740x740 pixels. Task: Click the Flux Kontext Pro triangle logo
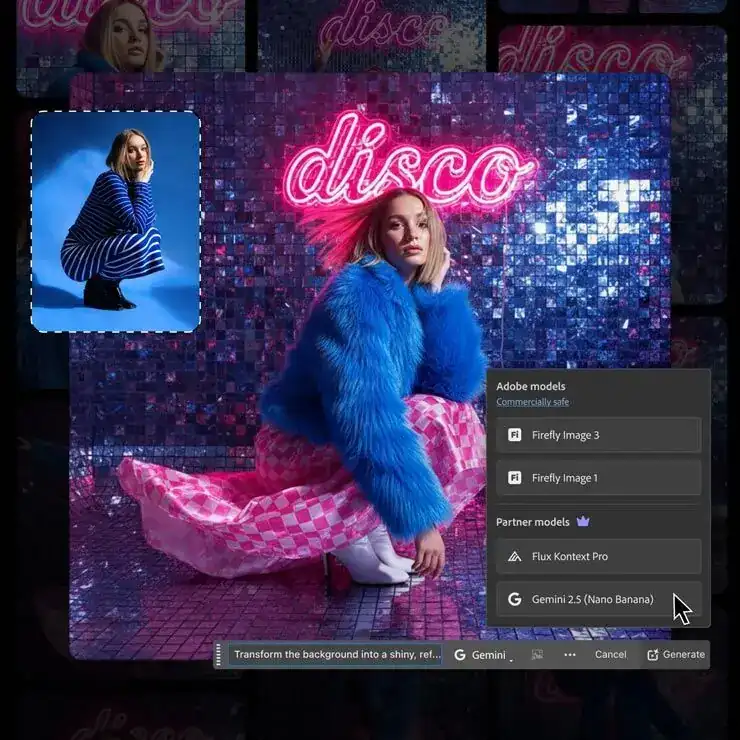coord(515,557)
